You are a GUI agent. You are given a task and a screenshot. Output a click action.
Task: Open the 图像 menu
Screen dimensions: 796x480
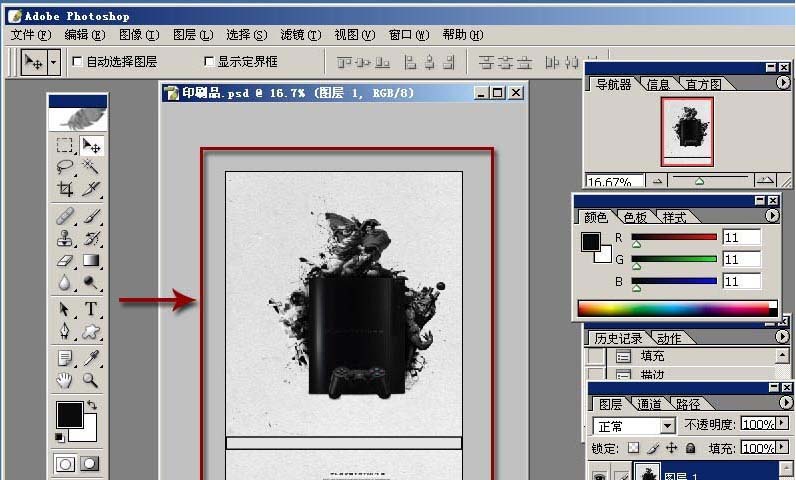139,35
